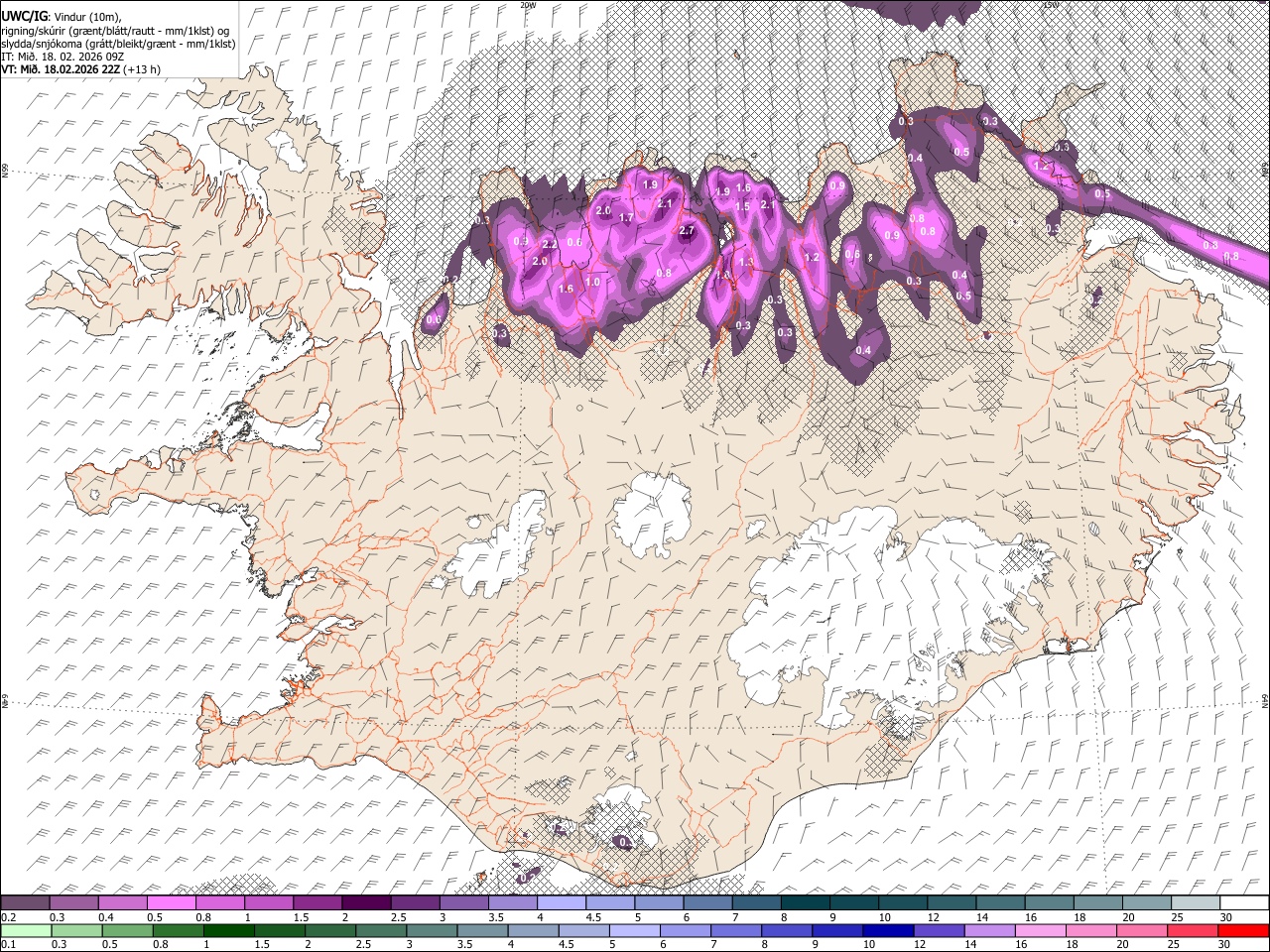Pick the 2.5 gray-green swatch, lower legend row
The height and width of the screenshot is (952, 1270).
coord(381,930)
